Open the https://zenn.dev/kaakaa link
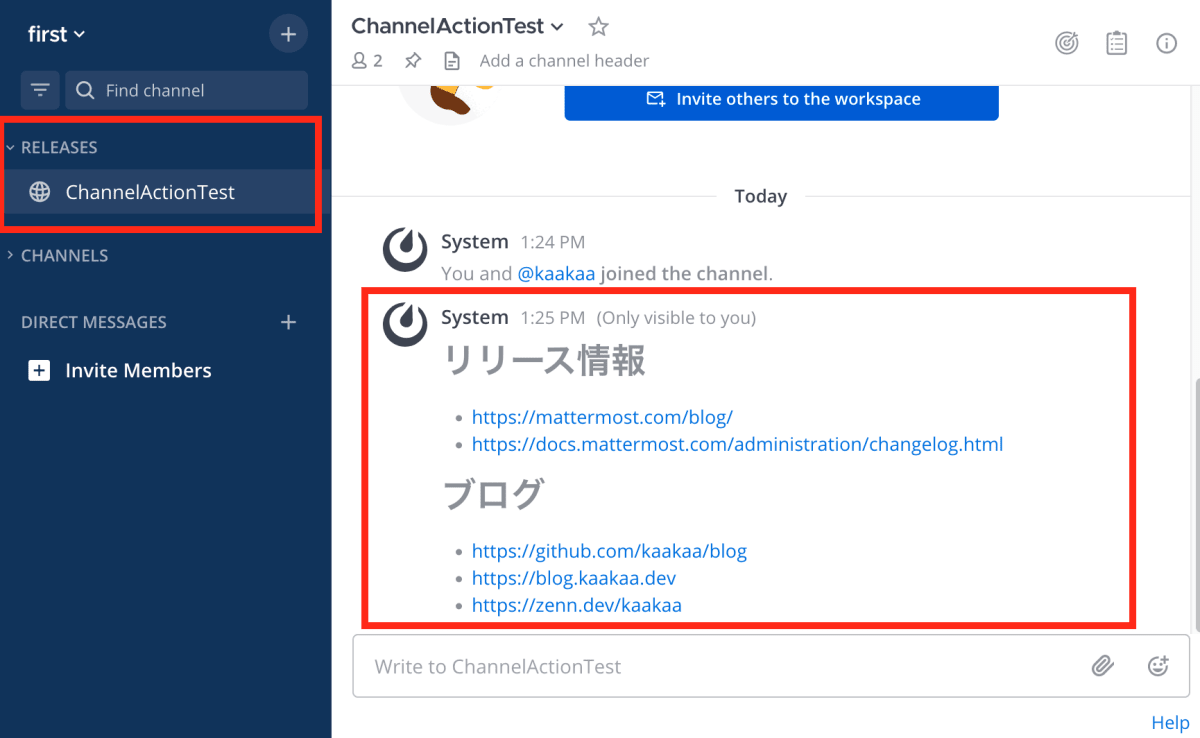Image resolution: width=1200 pixels, height=738 pixels. 577,605
